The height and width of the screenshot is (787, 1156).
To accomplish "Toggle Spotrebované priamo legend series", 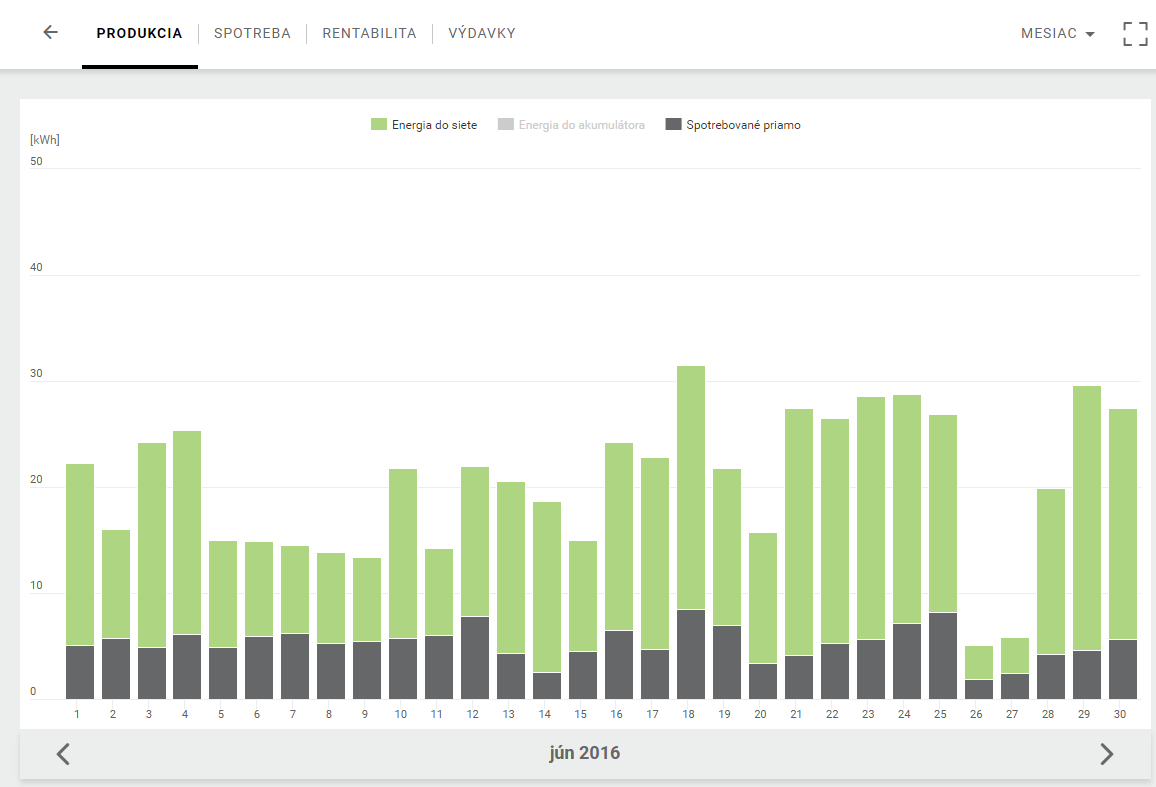I will point(733,125).
